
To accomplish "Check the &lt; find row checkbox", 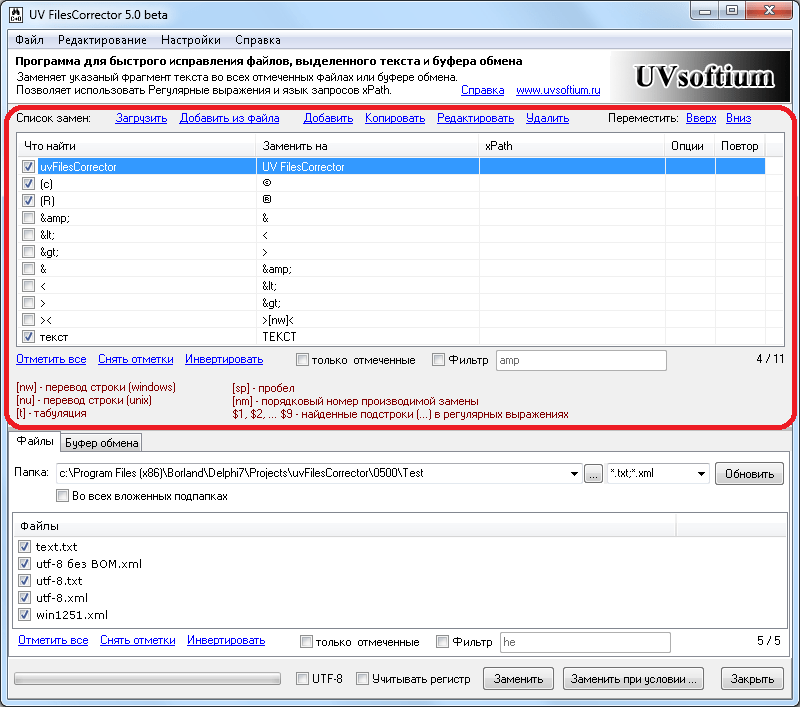I will 29,235.
